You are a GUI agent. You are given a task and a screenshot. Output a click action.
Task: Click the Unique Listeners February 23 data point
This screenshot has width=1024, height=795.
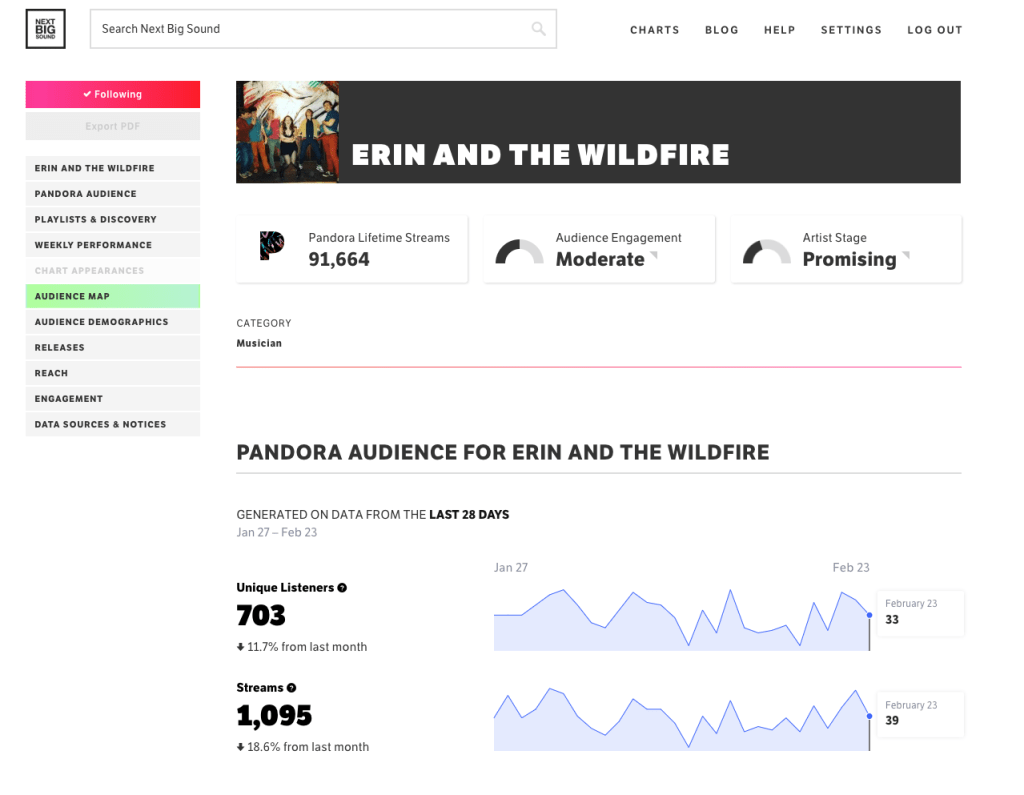(869, 615)
